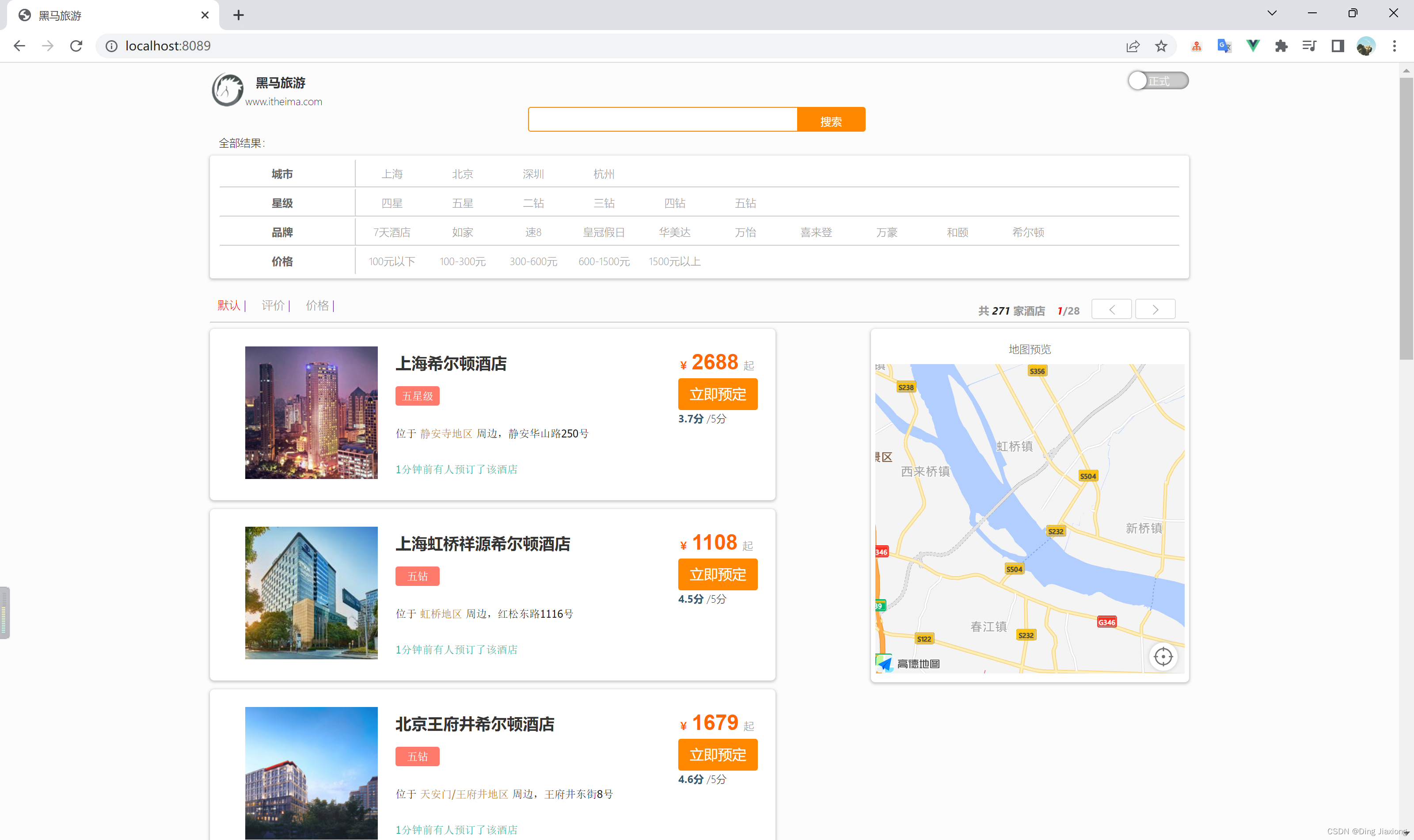Filter brand by 速8
Viewport: 1414px width, 840px height.
533,232
